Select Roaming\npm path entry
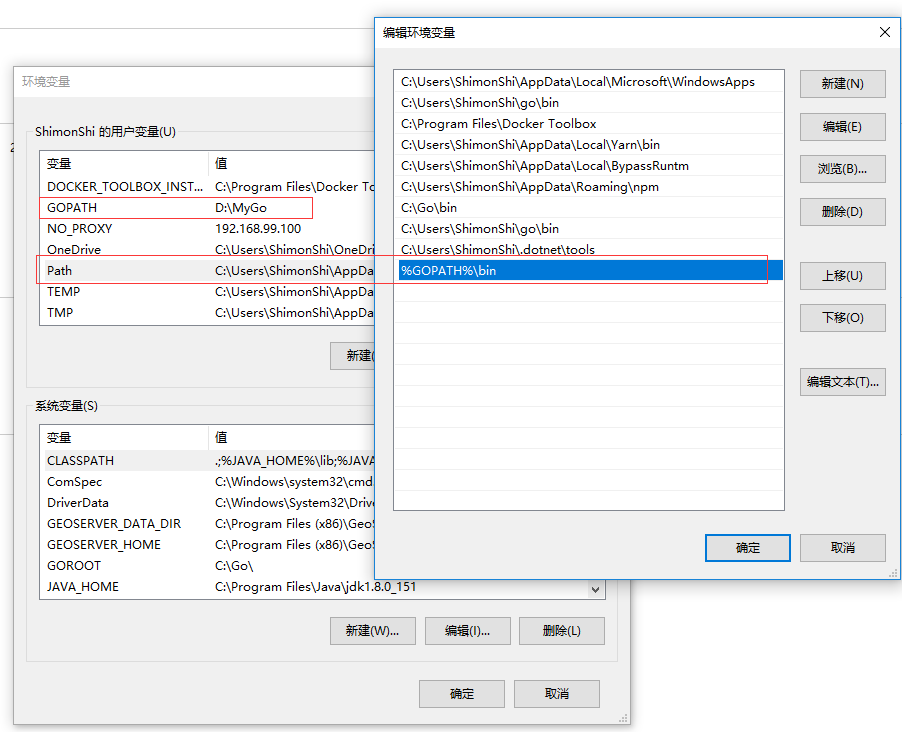The height and width of the screenshot is (732, 902). coord(588,186)
